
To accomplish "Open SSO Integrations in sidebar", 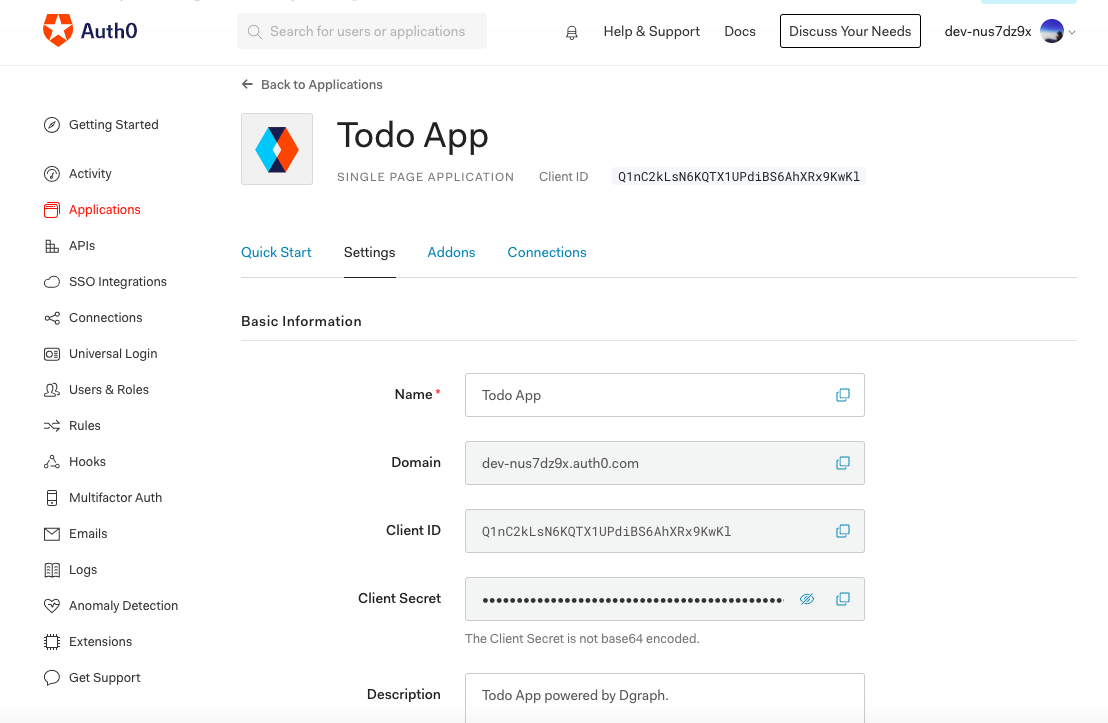I will [118, 282].
